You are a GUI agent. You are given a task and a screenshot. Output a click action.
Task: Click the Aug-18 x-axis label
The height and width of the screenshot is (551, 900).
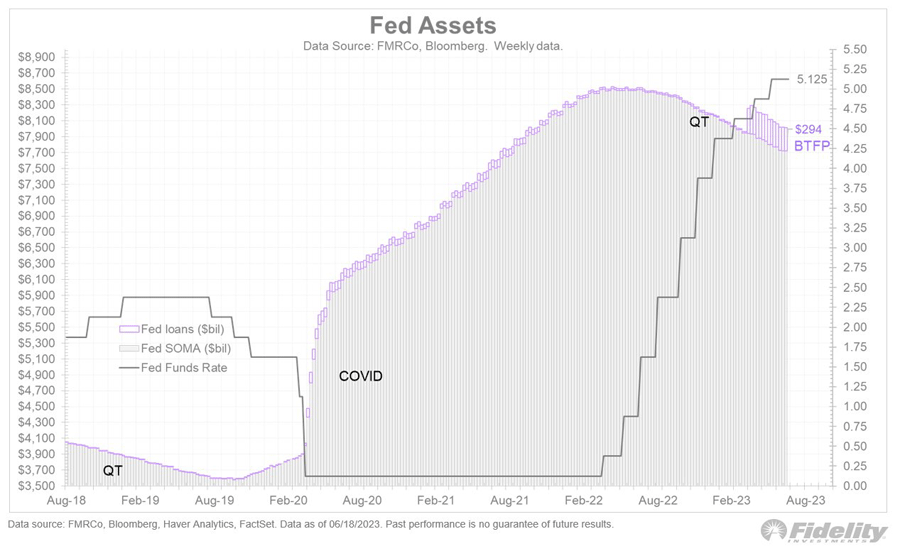(x=65, y=498)
